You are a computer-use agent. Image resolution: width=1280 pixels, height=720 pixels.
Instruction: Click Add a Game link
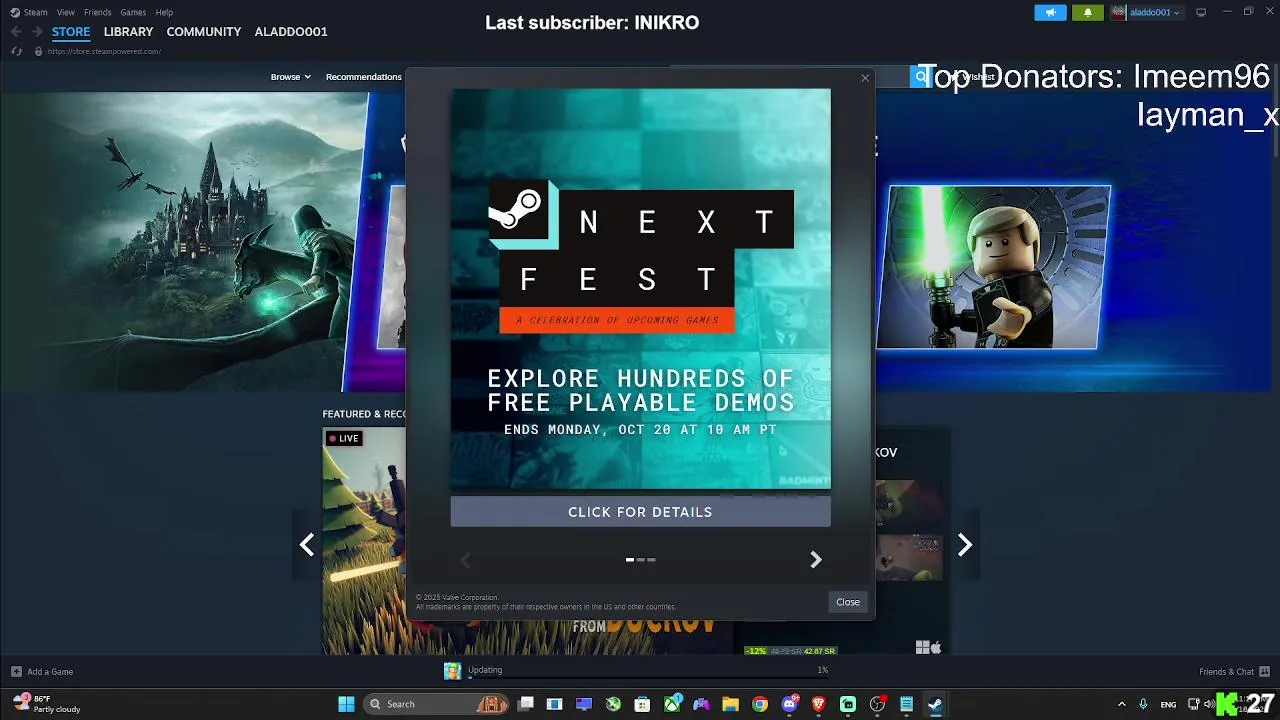[x=50, y=672]
